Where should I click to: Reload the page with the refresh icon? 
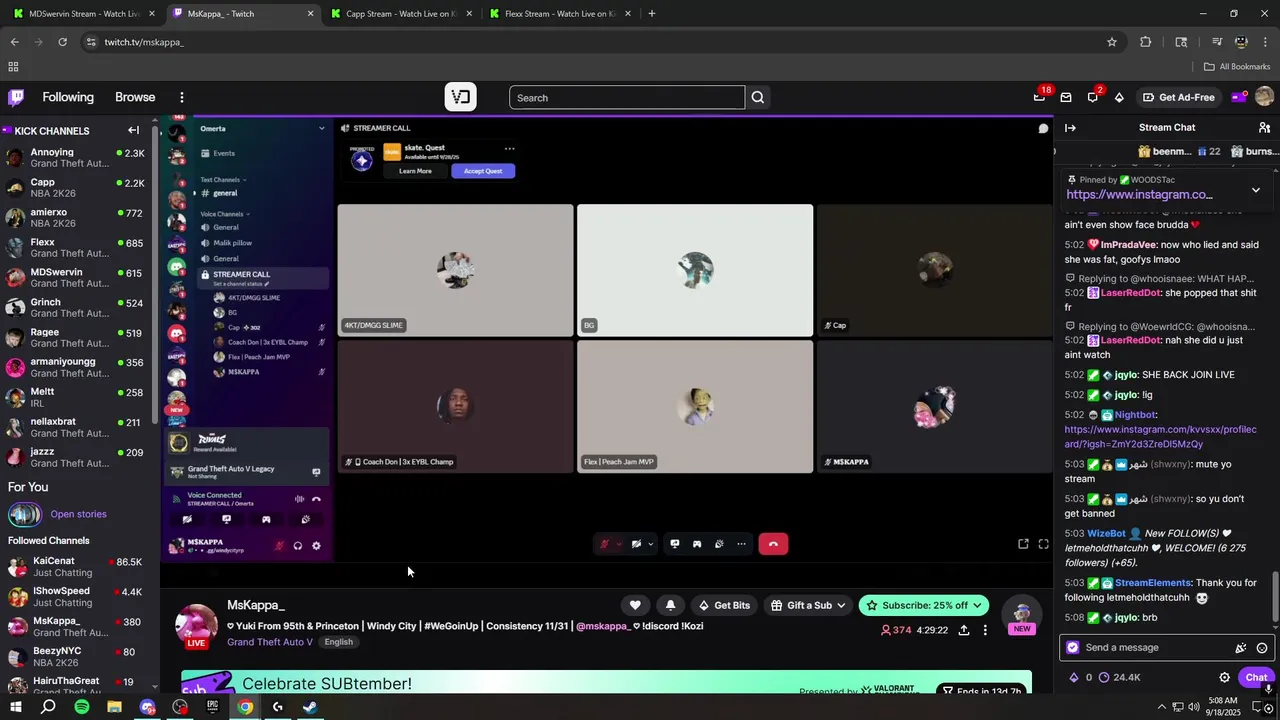point(62,42)
